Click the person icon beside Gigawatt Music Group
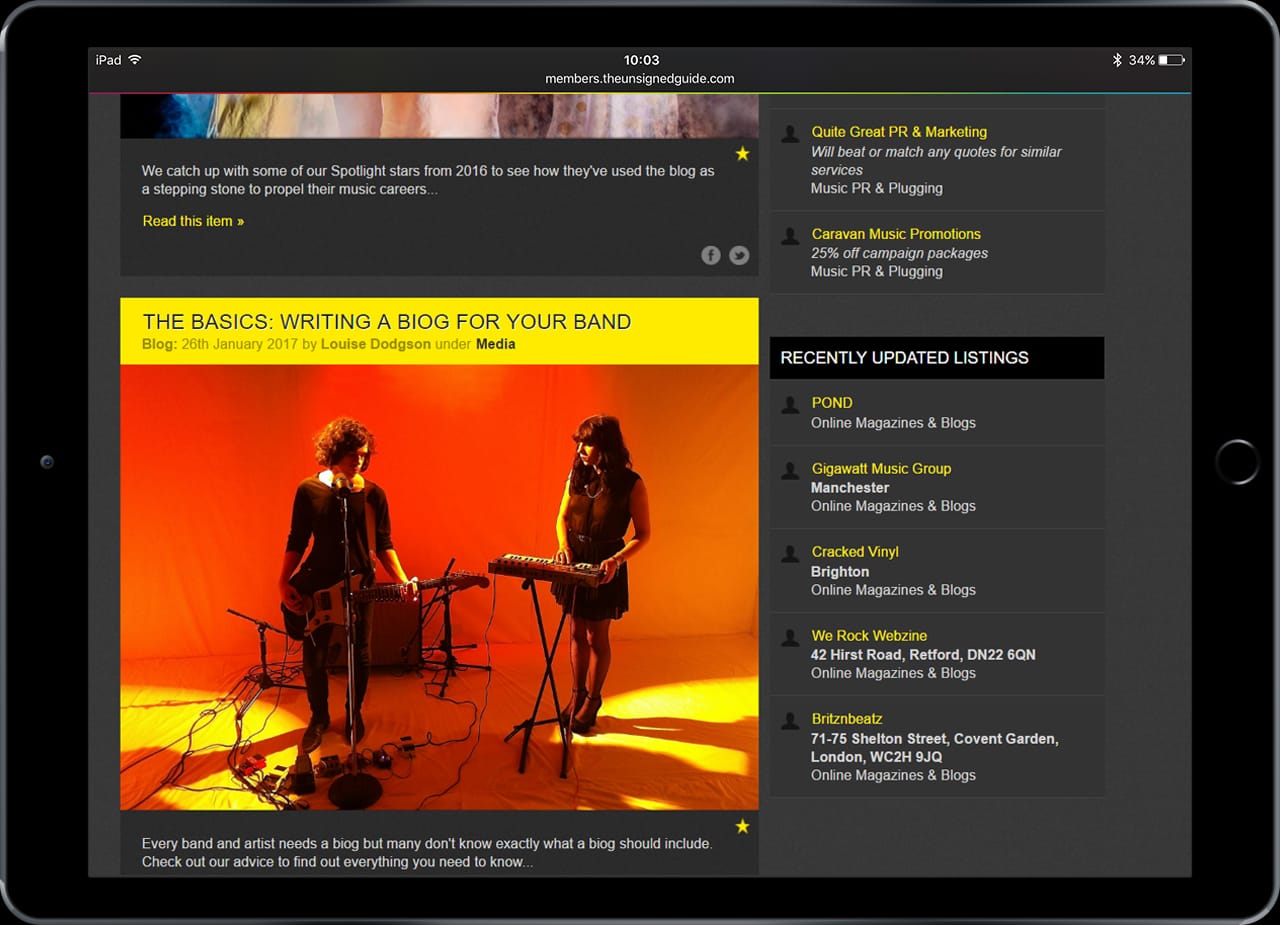 tap(790, 470)
